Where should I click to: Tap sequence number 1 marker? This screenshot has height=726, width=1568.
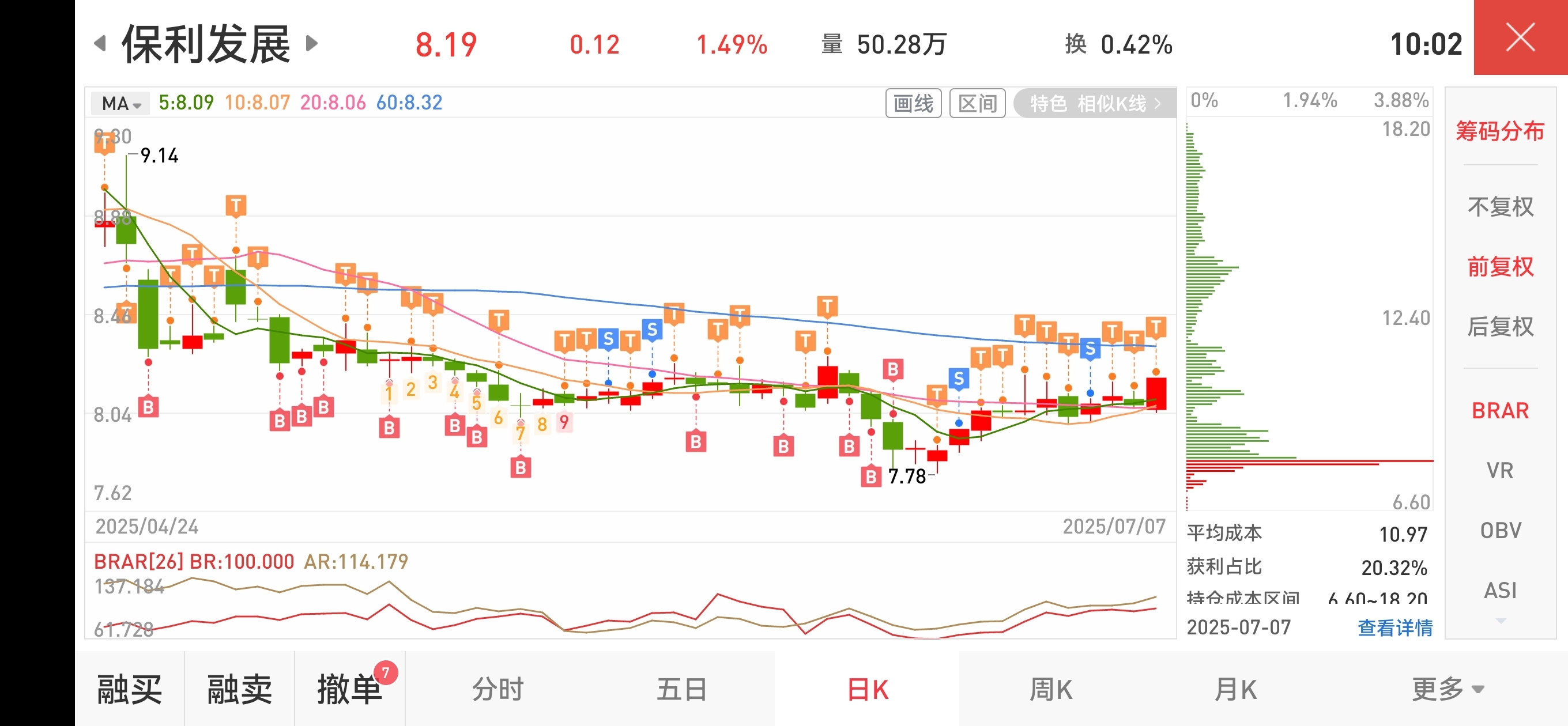click(x=389, y=394)
